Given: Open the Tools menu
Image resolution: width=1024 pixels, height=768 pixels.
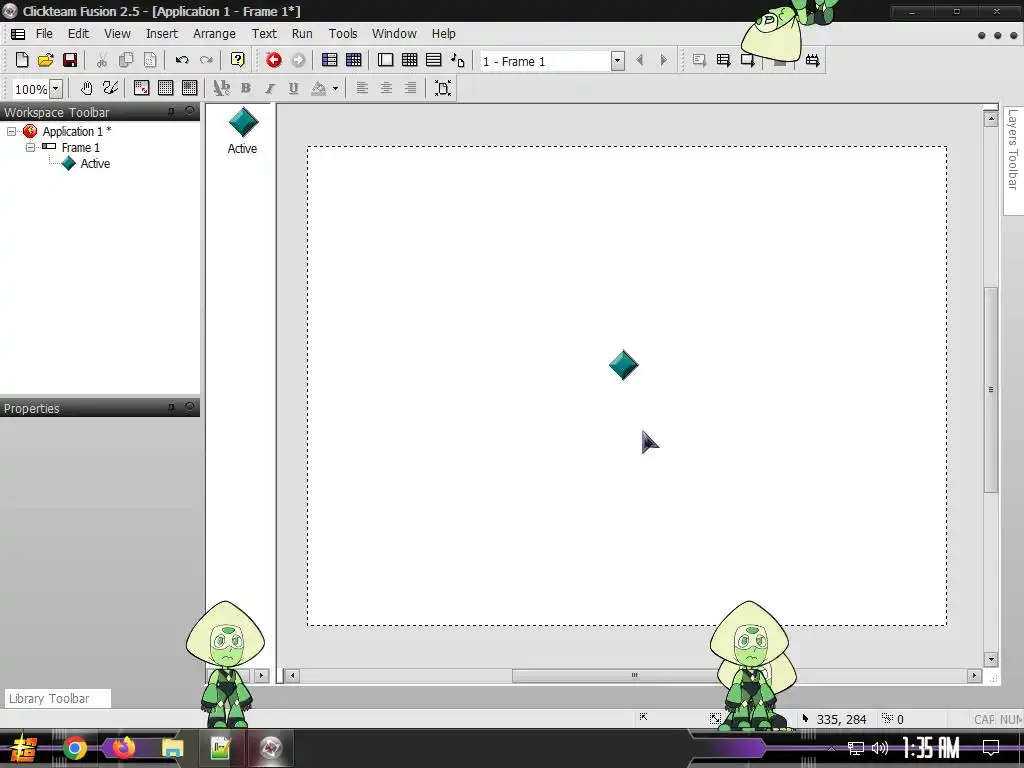Looking at the screenshot, I should 343,33.
